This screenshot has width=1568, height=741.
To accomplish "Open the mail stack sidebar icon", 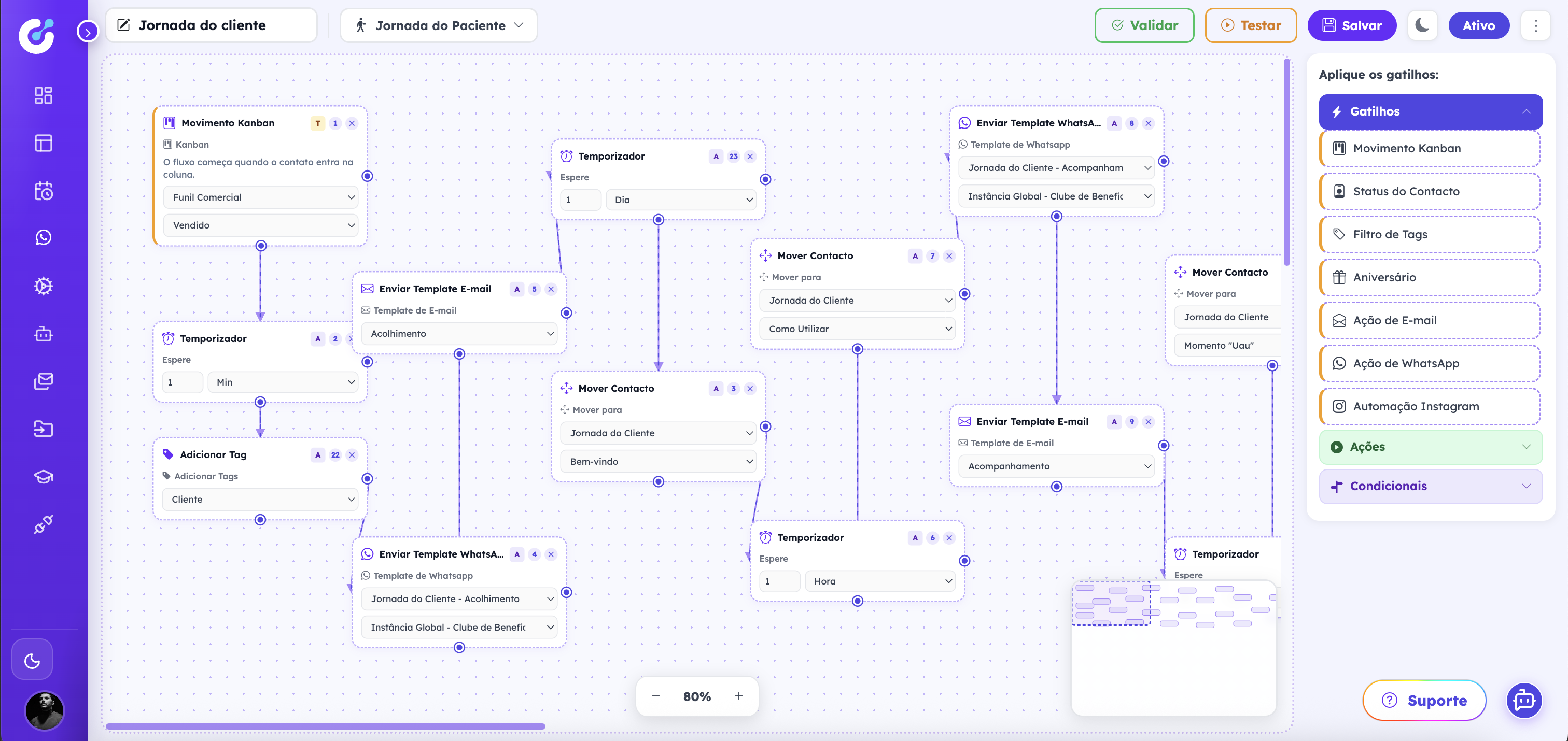I will (43, 381).
